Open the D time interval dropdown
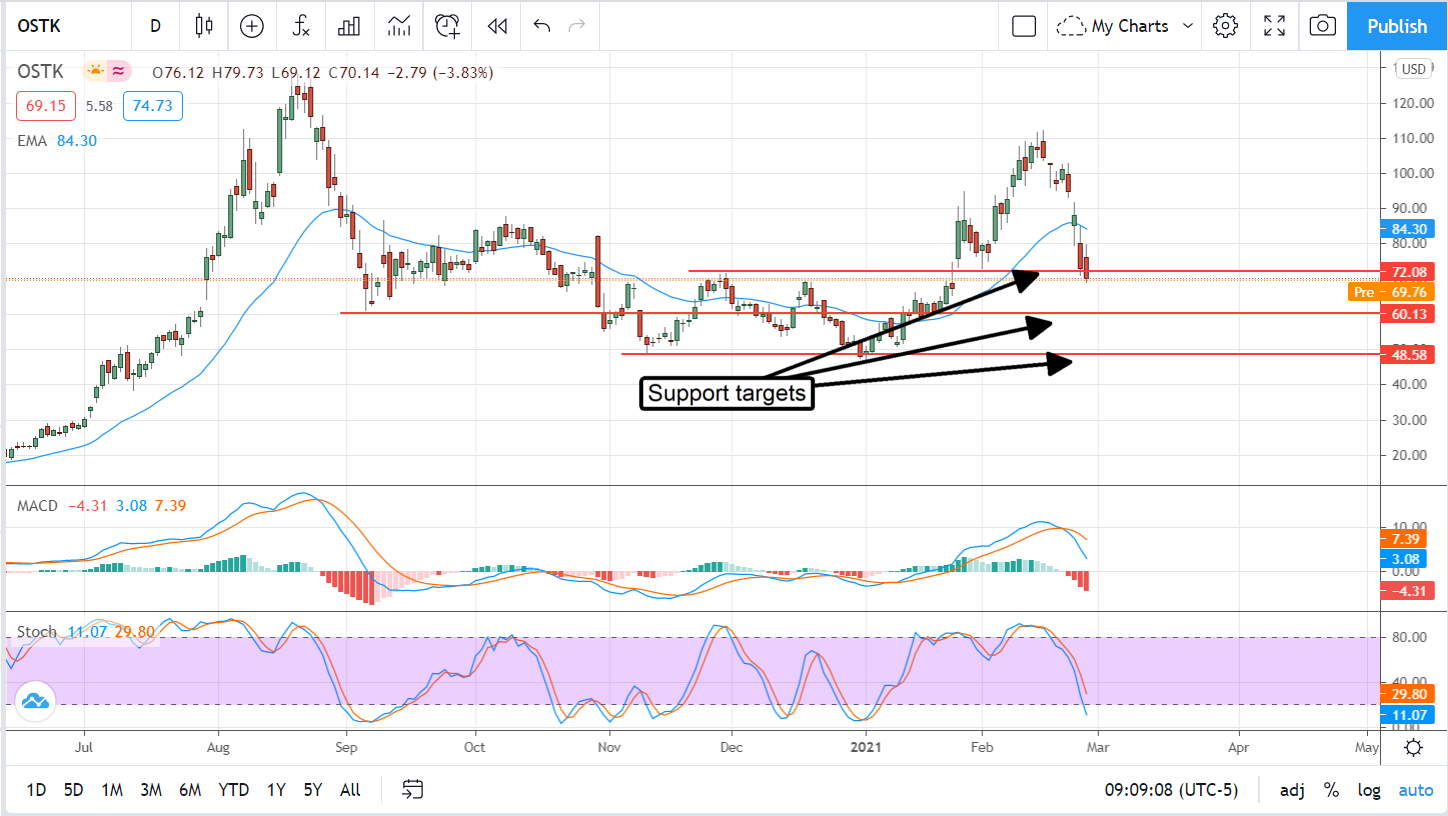 pos(155,26)
